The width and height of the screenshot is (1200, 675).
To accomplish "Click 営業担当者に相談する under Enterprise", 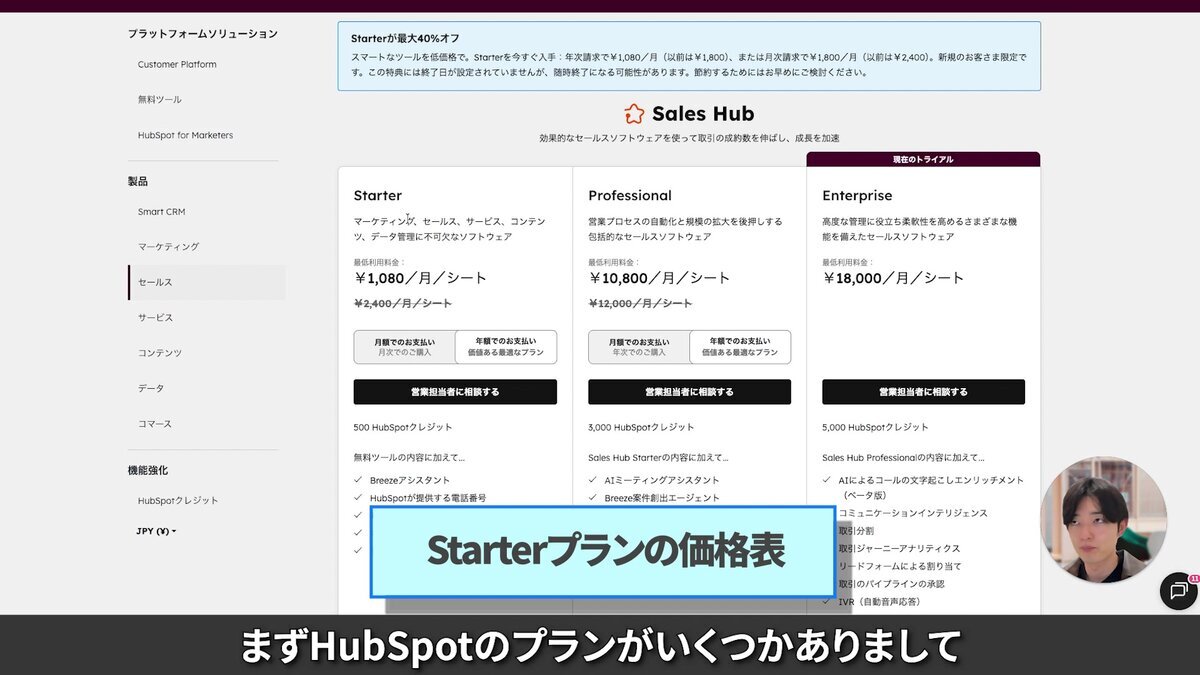I will point(922,391).
